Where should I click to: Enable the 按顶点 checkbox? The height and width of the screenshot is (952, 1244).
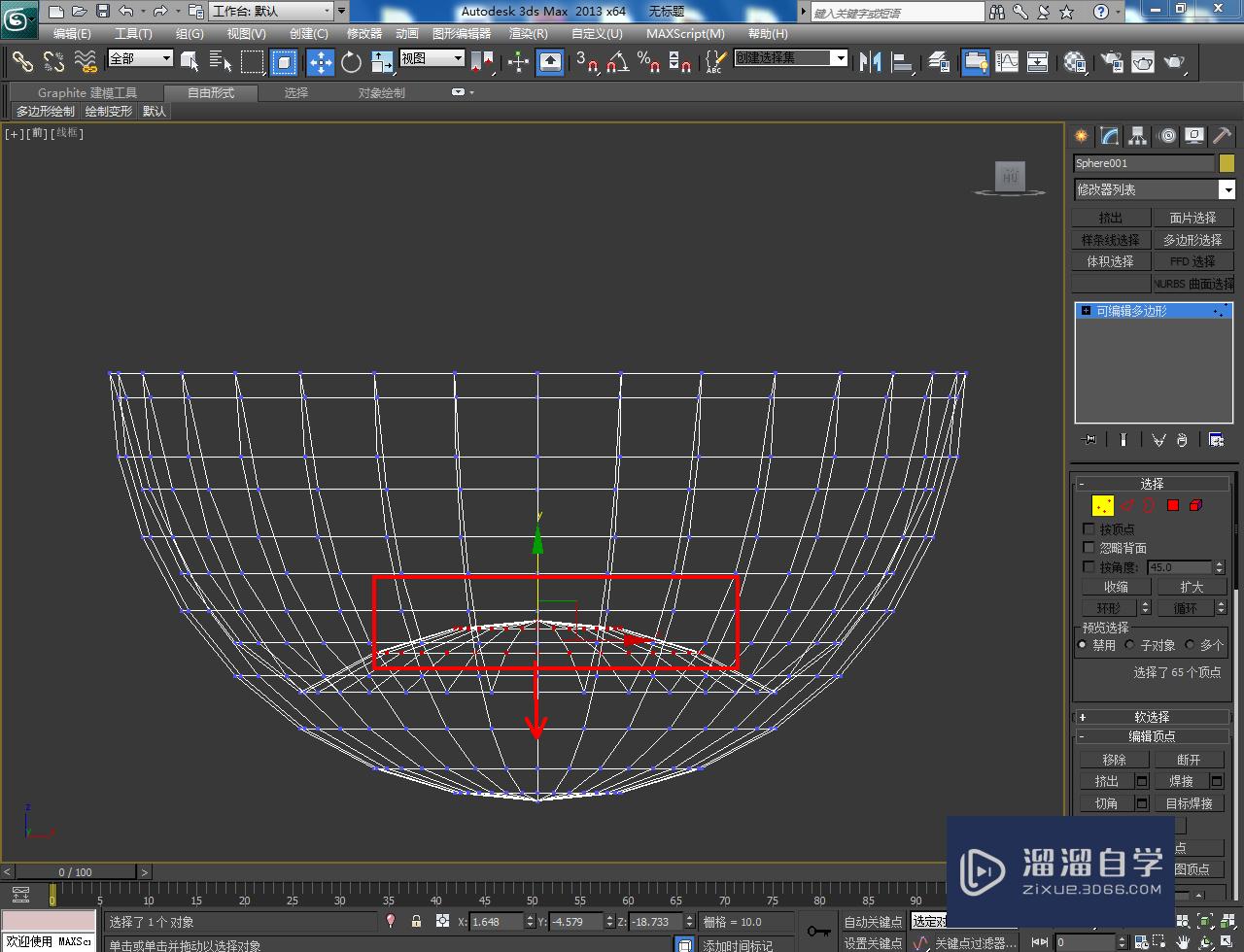(1088, 529)
